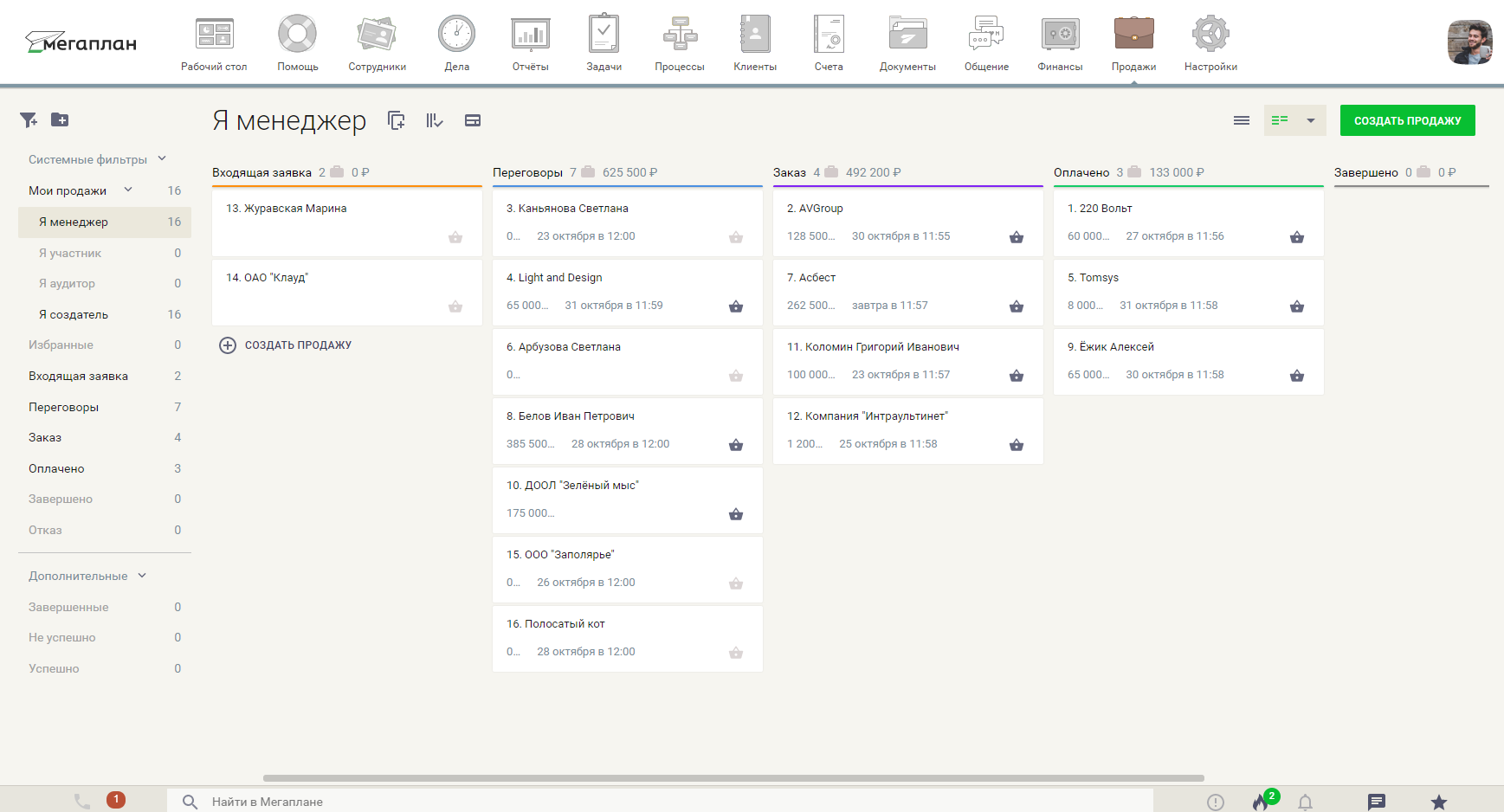Image resolution: width=1504 pixels, height=812 pixels.
Task: Open the Сотрудники module
Action: (377, 43)
